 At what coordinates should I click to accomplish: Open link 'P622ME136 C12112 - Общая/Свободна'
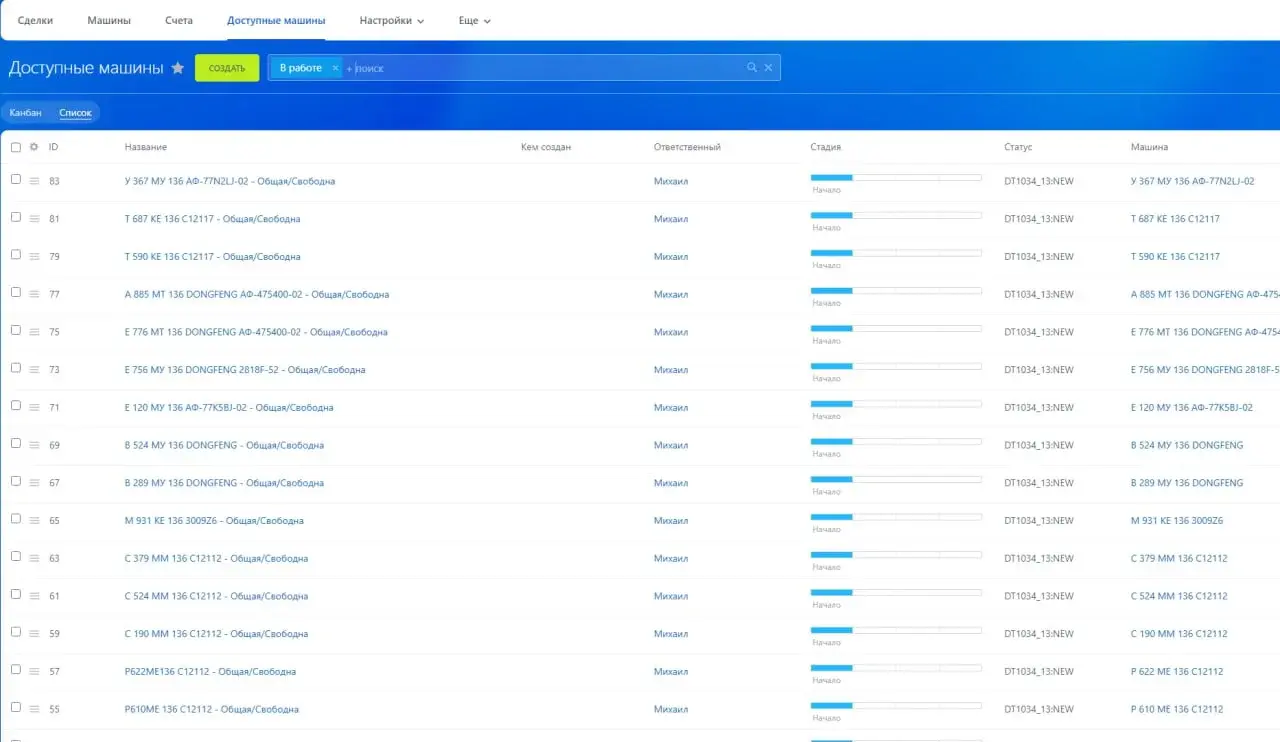click(x=210, y=672)
